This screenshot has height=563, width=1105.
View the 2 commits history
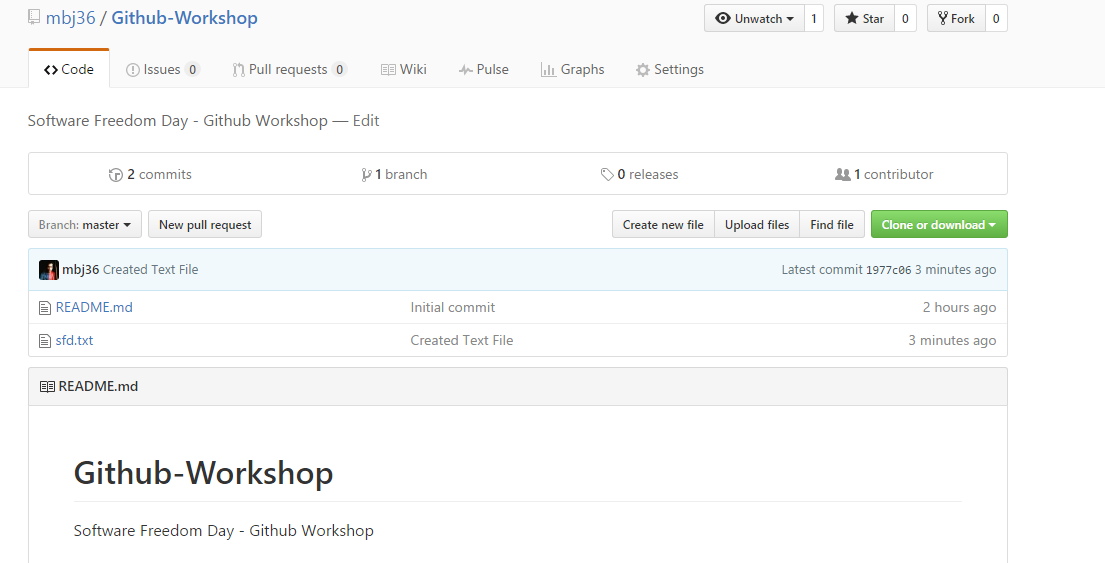click(150, 174)
